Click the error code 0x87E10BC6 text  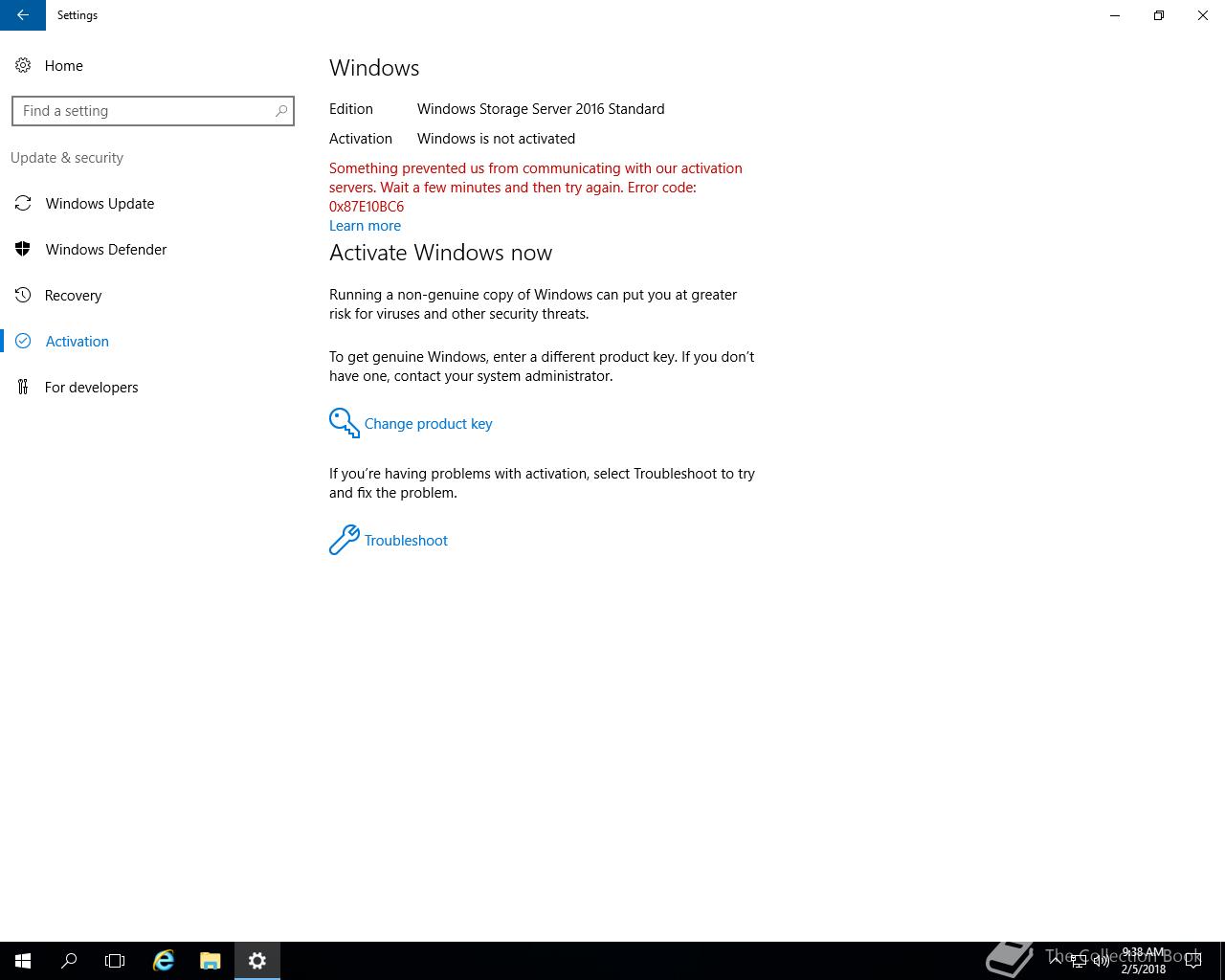367,207
